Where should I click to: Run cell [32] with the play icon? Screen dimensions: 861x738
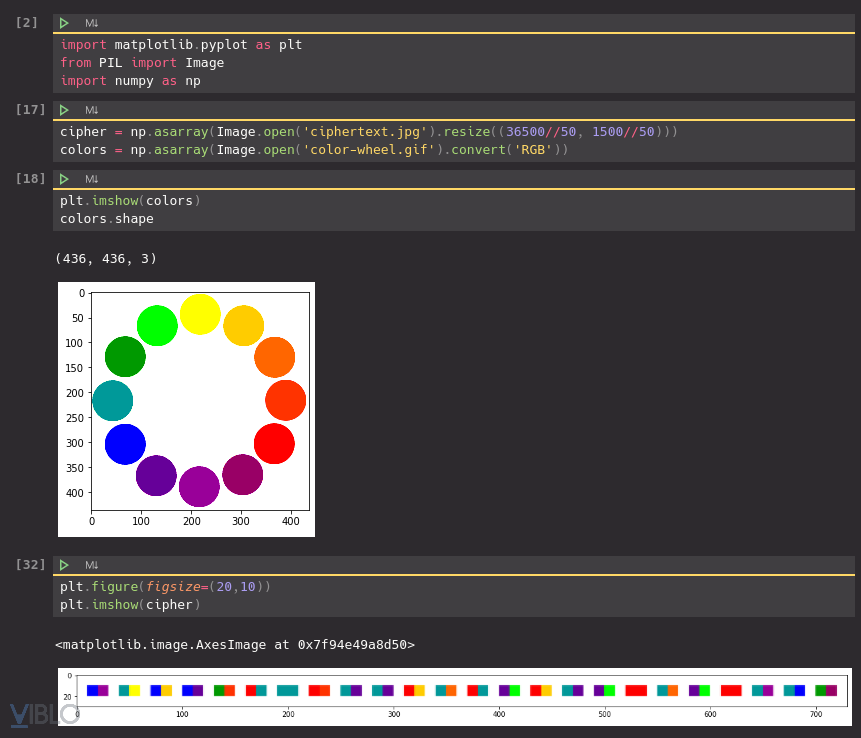[x=64, y=565]
